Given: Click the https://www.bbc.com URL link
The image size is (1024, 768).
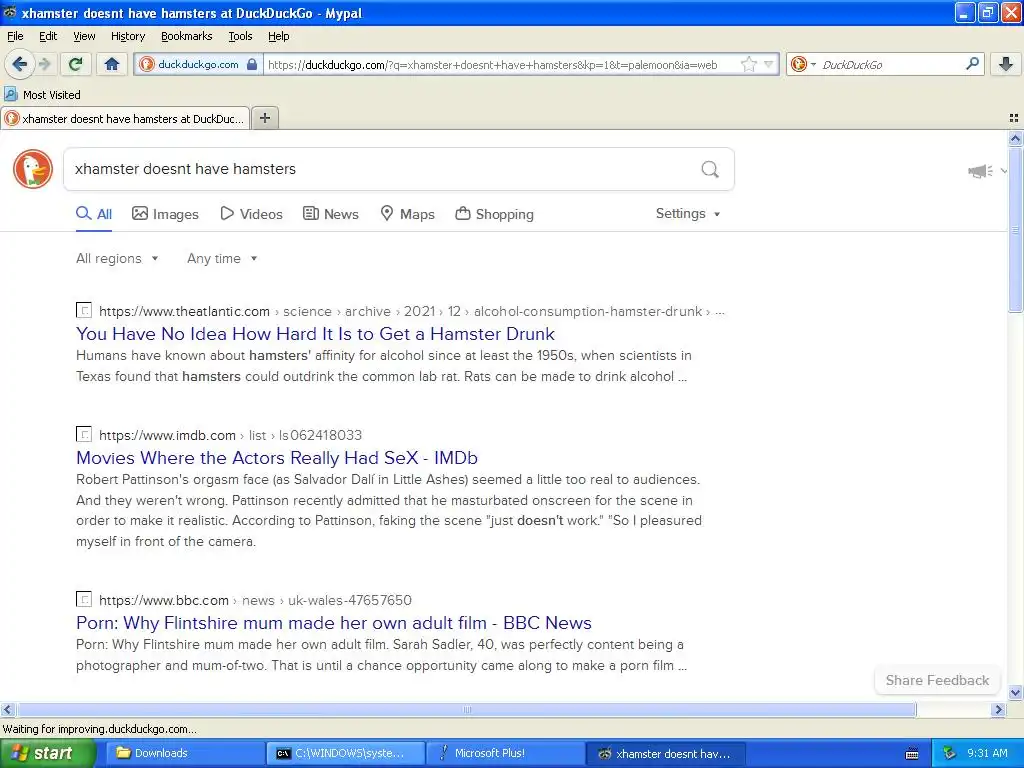Looking at the screenshot, I should [x=164, y=600].
